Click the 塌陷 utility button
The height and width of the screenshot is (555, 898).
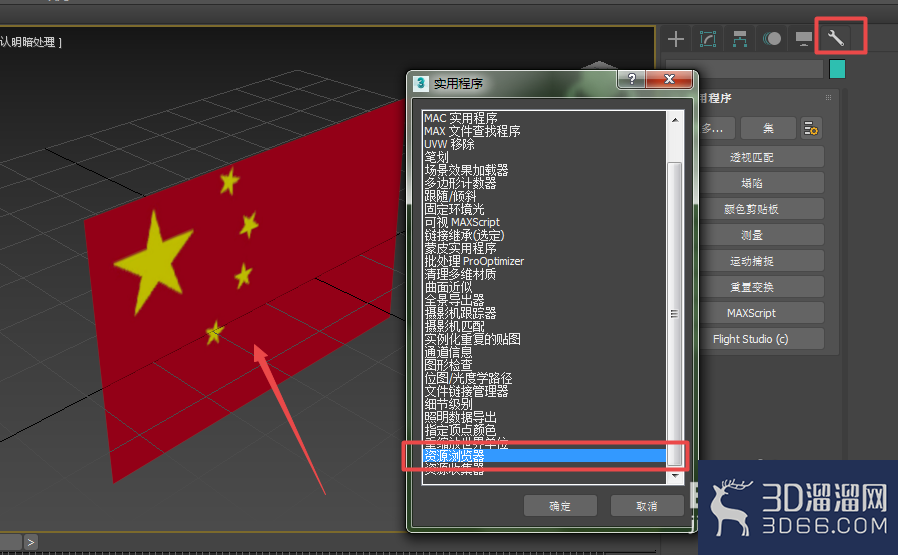click(752, 183)
